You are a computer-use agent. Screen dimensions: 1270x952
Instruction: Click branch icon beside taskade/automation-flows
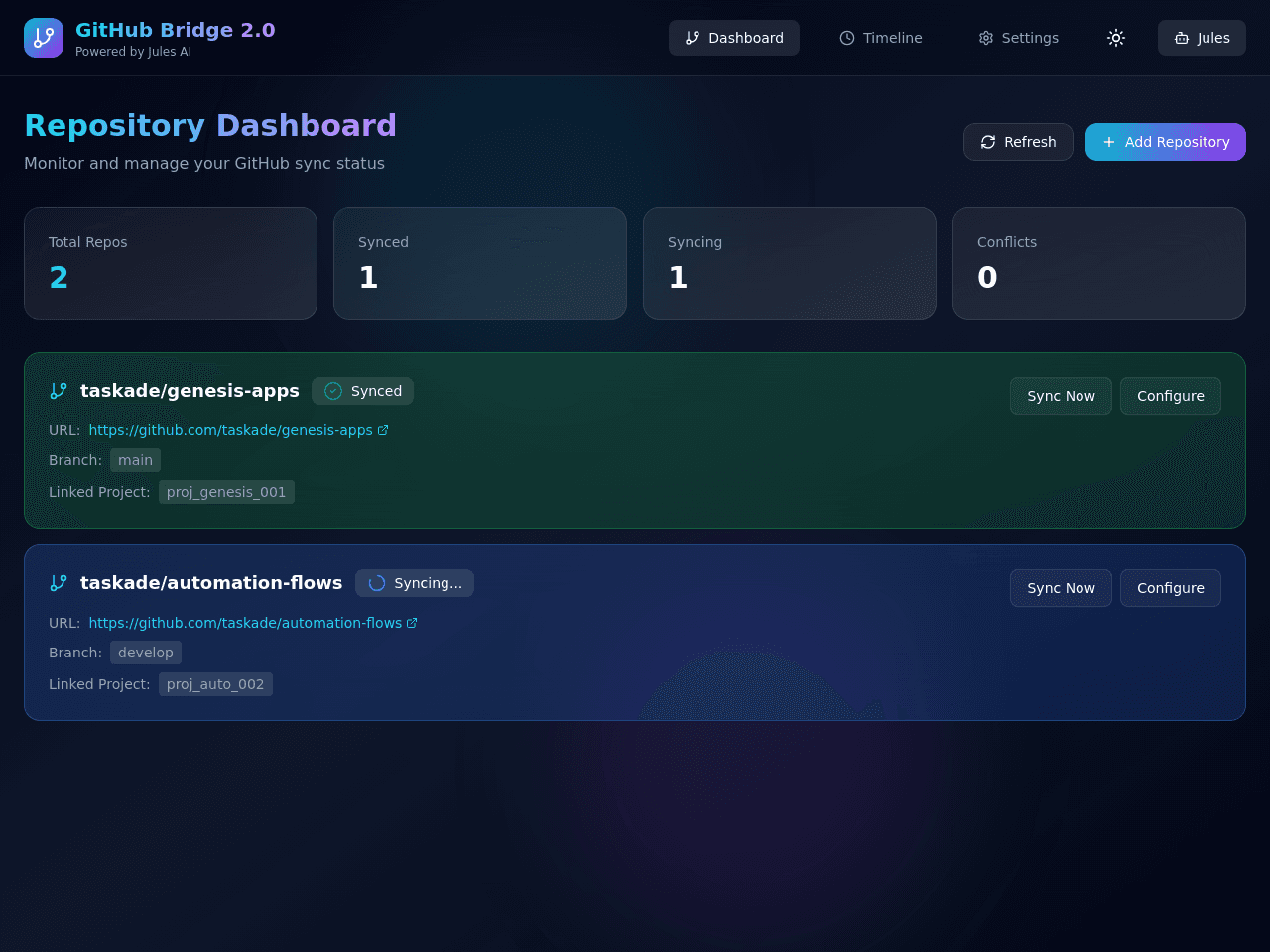pyautogui.click(x=59, y=583)
